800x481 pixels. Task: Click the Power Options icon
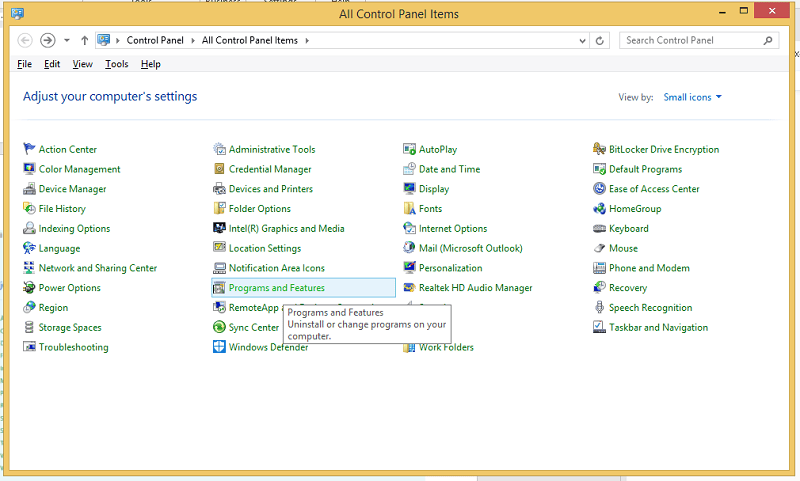click(29, 288)
